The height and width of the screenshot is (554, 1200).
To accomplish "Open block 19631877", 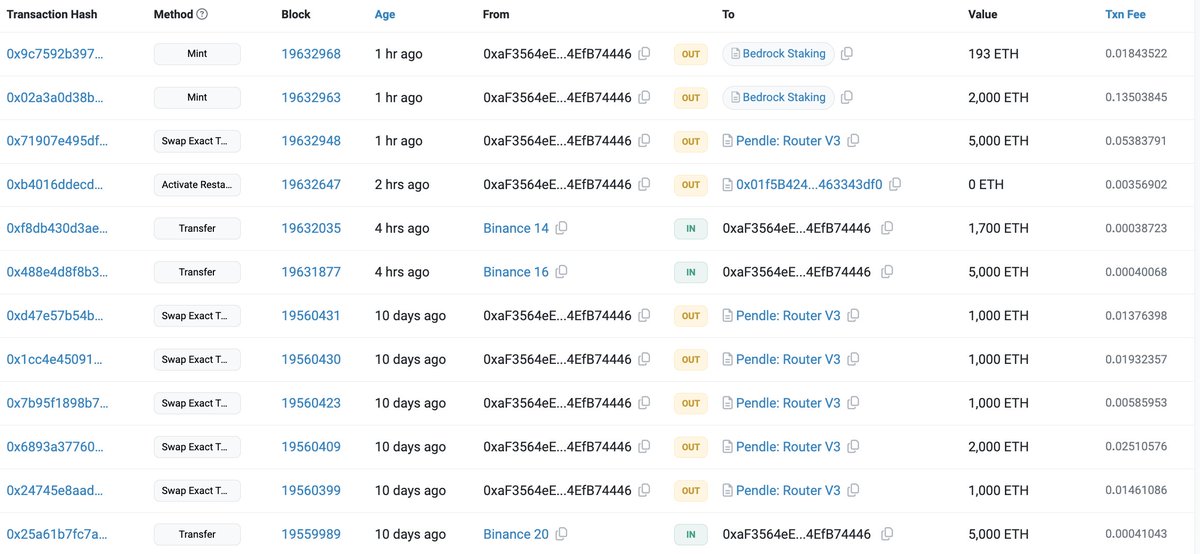I will (x=311, y=272).
